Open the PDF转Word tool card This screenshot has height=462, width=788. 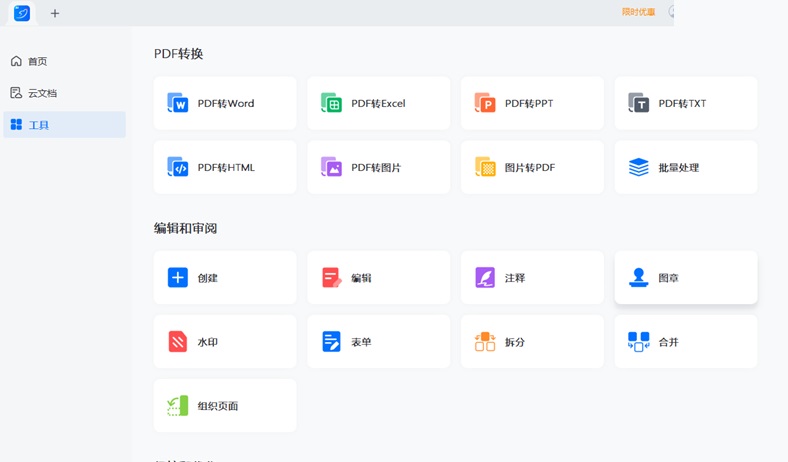(225, 103)
